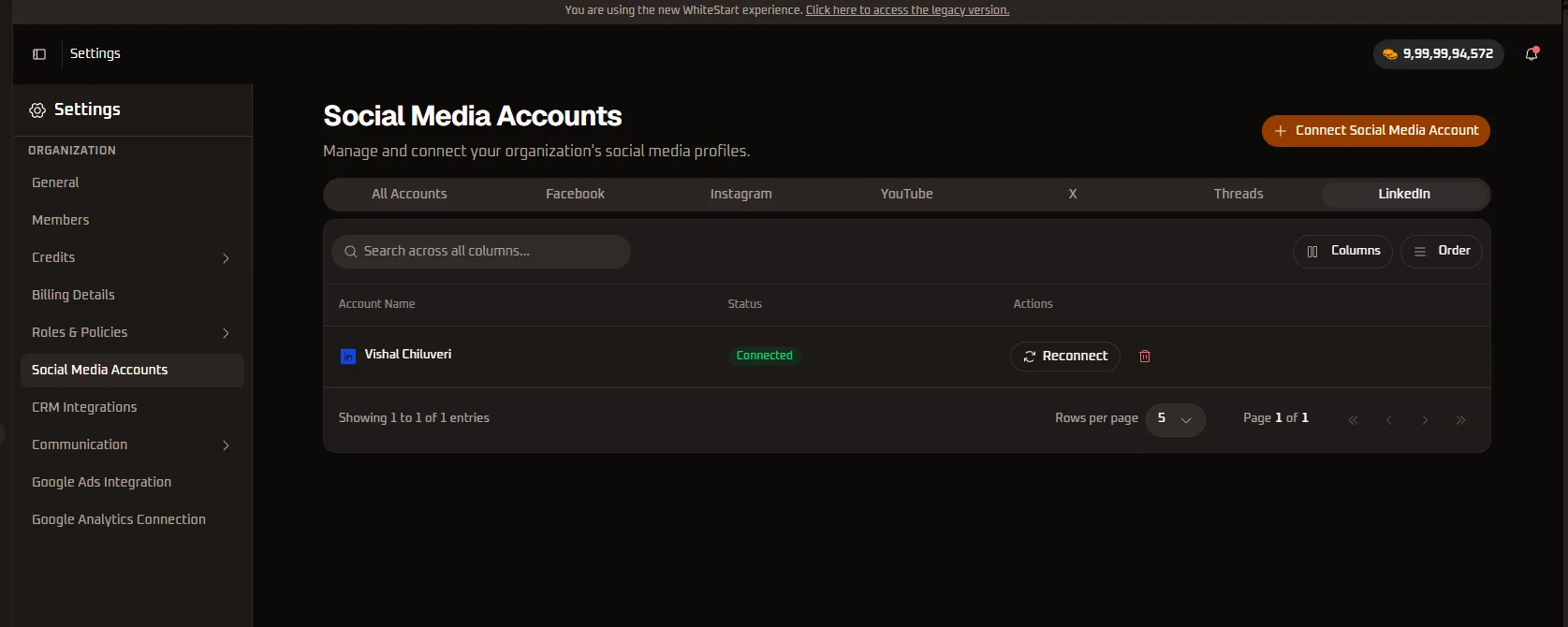Open Google Ads Integration in sidebar
Image resolution: width=1568 pixels, height=627 pixels.
pos(132,482)
